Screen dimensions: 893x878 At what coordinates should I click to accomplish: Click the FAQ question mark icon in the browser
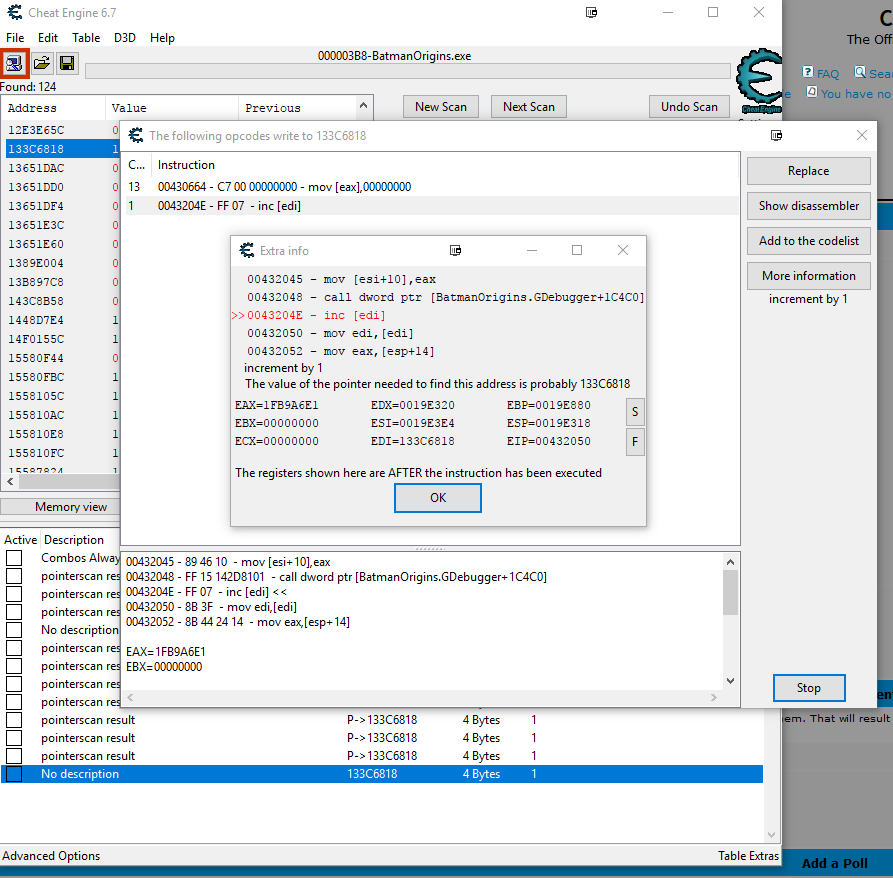tap(808, 72)
